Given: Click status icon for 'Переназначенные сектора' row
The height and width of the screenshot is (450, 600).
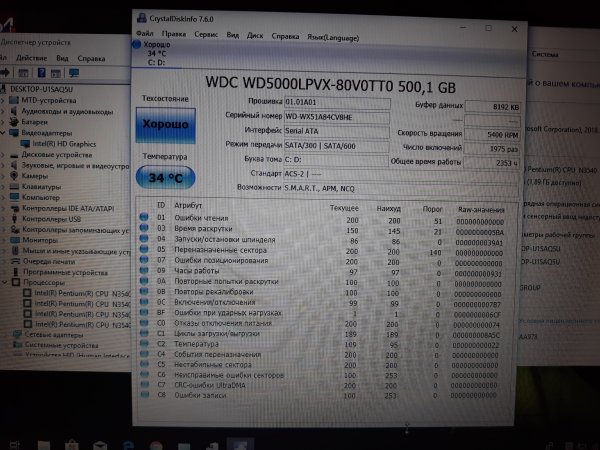Looking at the screenshot, I should pyautogui.click(x=142, y=250).
